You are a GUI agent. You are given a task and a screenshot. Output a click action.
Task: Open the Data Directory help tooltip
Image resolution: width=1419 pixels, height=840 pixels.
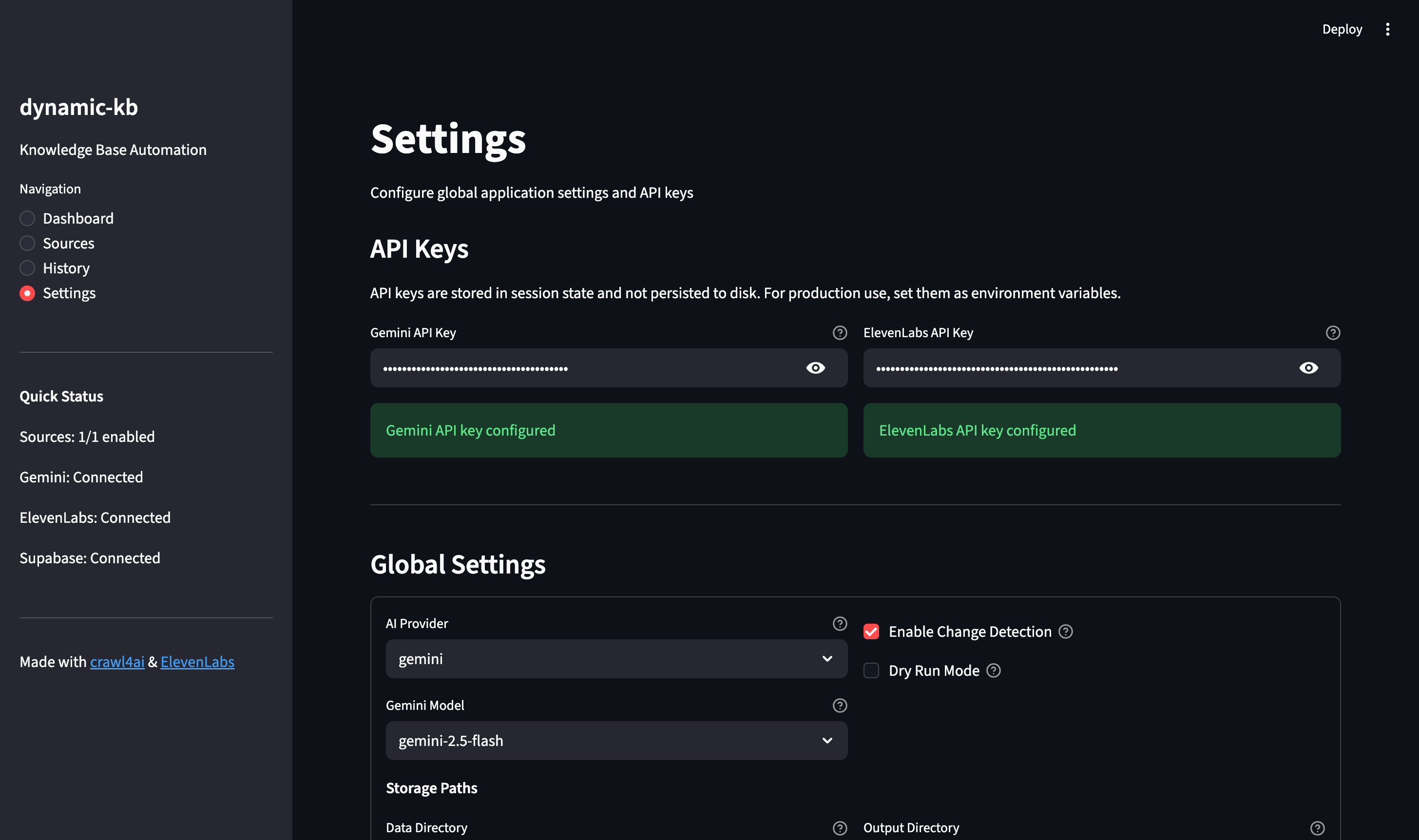(840, 827)
